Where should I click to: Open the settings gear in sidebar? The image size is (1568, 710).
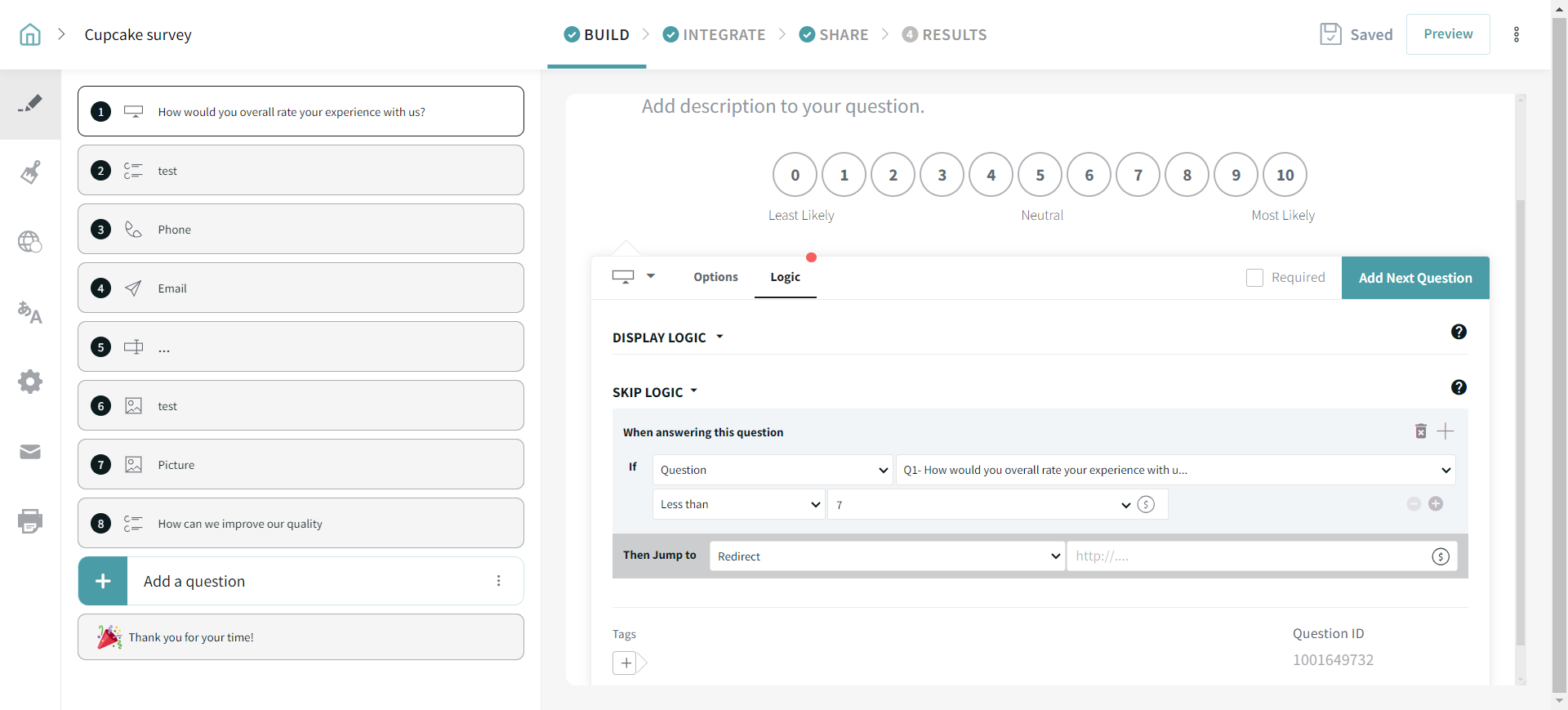pyautogui.click(x=30, y=382)
